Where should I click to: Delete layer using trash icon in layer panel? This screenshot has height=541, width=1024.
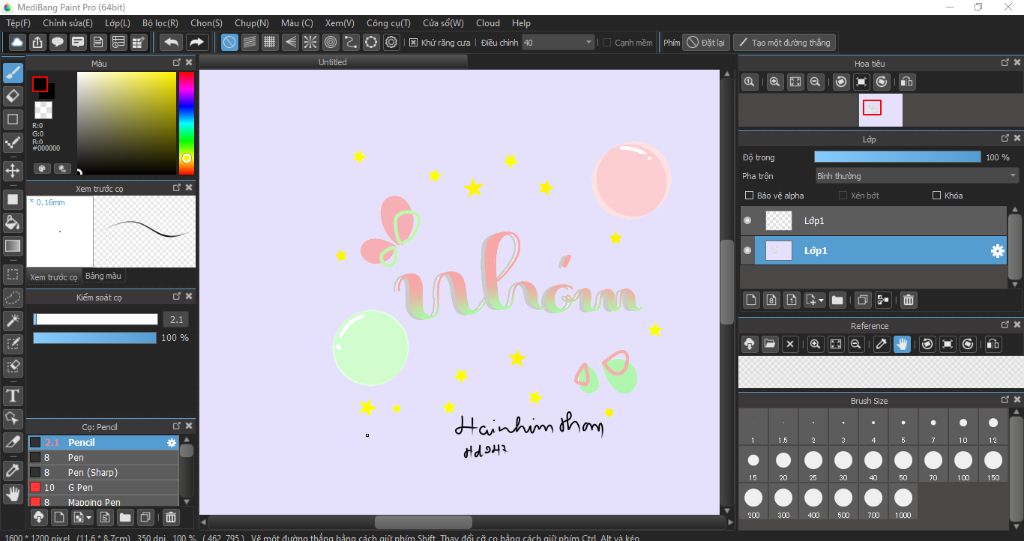pos(908,300)
